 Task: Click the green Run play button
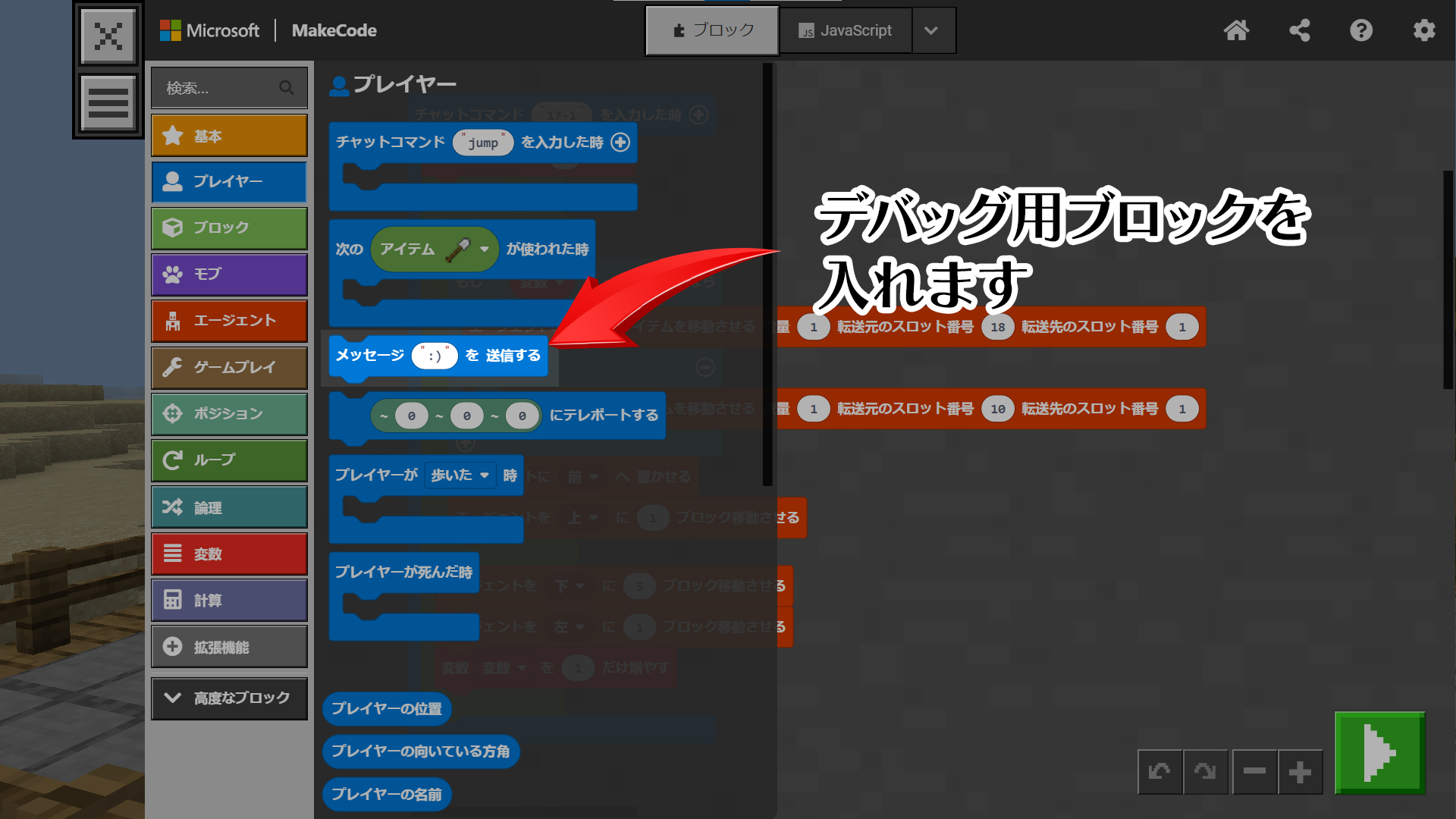point(1379,753)
